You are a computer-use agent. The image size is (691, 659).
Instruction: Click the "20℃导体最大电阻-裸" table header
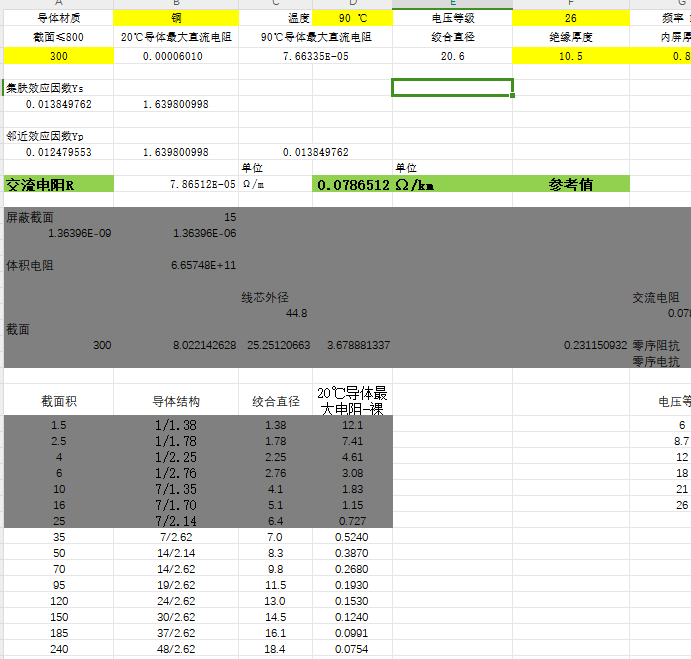tap(352, 400)
